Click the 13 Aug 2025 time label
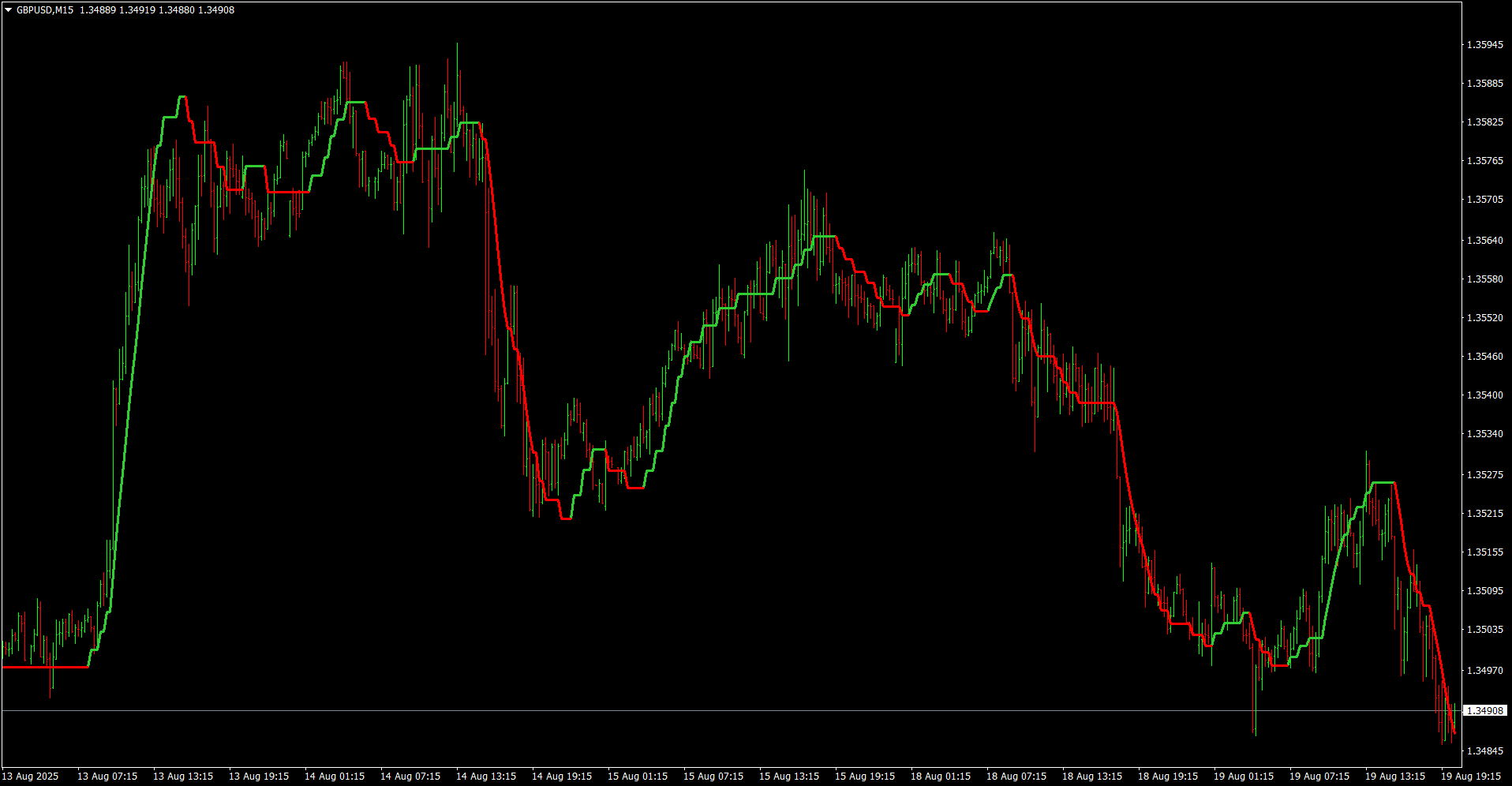 (x=31, y=777)
